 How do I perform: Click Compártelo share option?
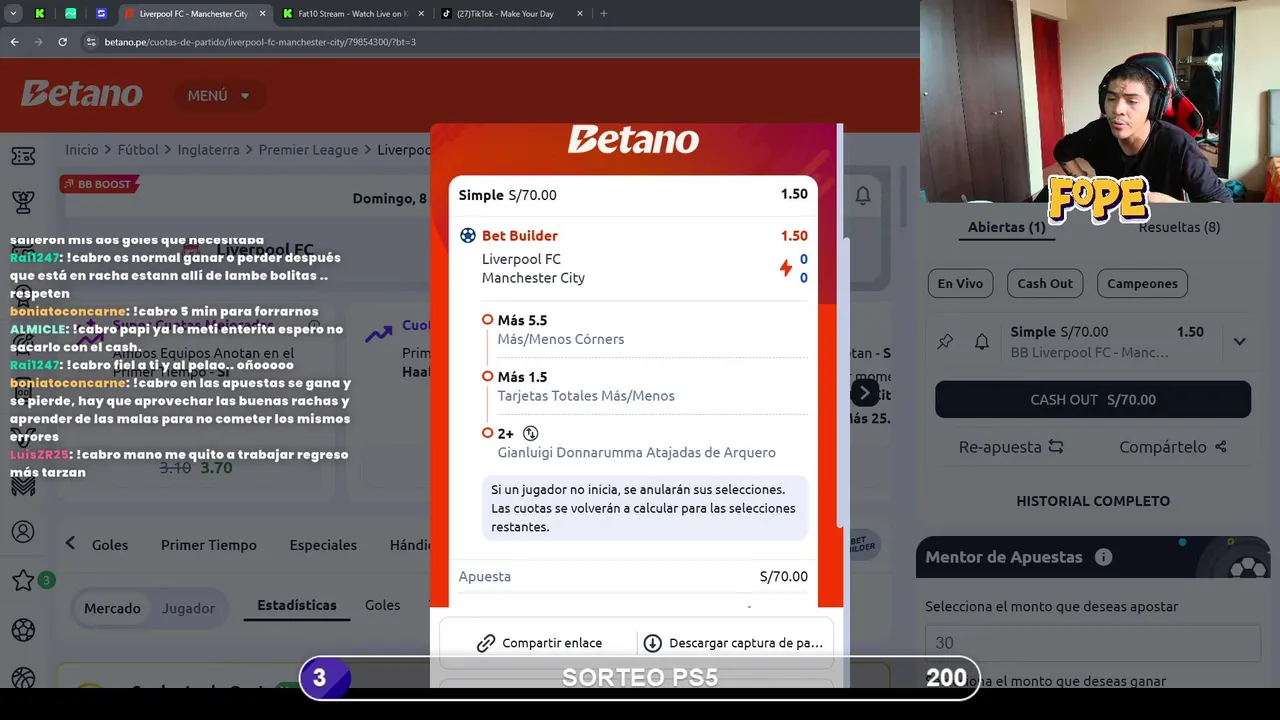[1173, 447]
